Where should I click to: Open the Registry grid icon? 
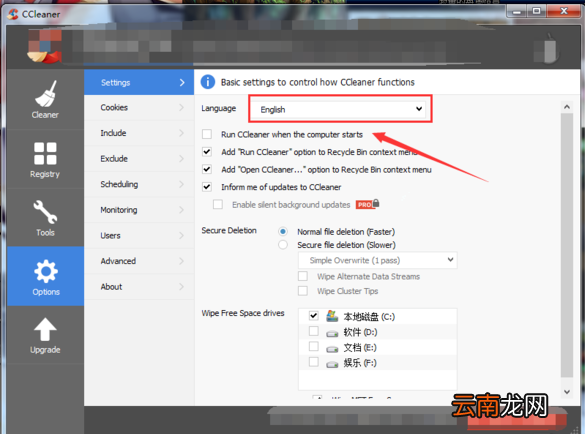(45, 153)
